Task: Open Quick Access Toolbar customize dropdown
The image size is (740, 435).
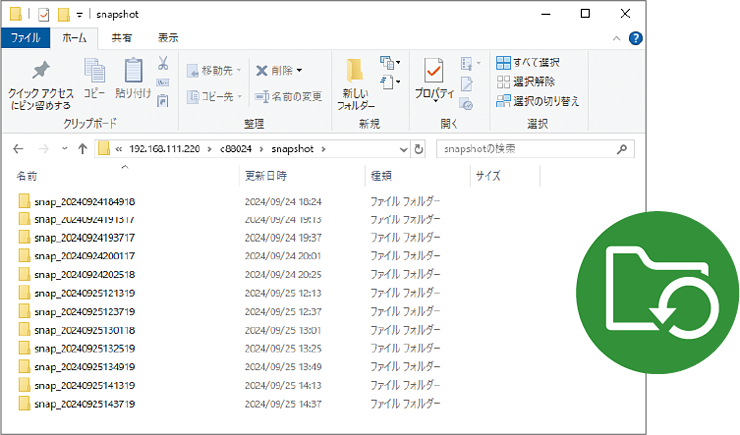Action: pyautogui.click(x=79, y=15)
